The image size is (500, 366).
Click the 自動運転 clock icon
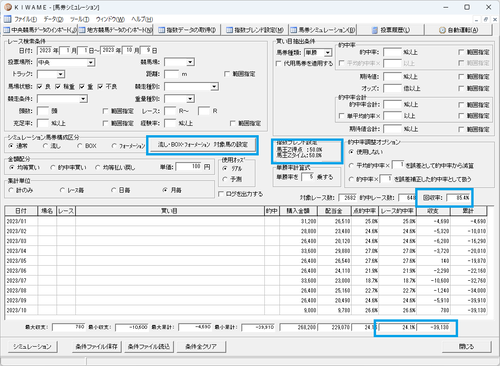pos(442,30)
